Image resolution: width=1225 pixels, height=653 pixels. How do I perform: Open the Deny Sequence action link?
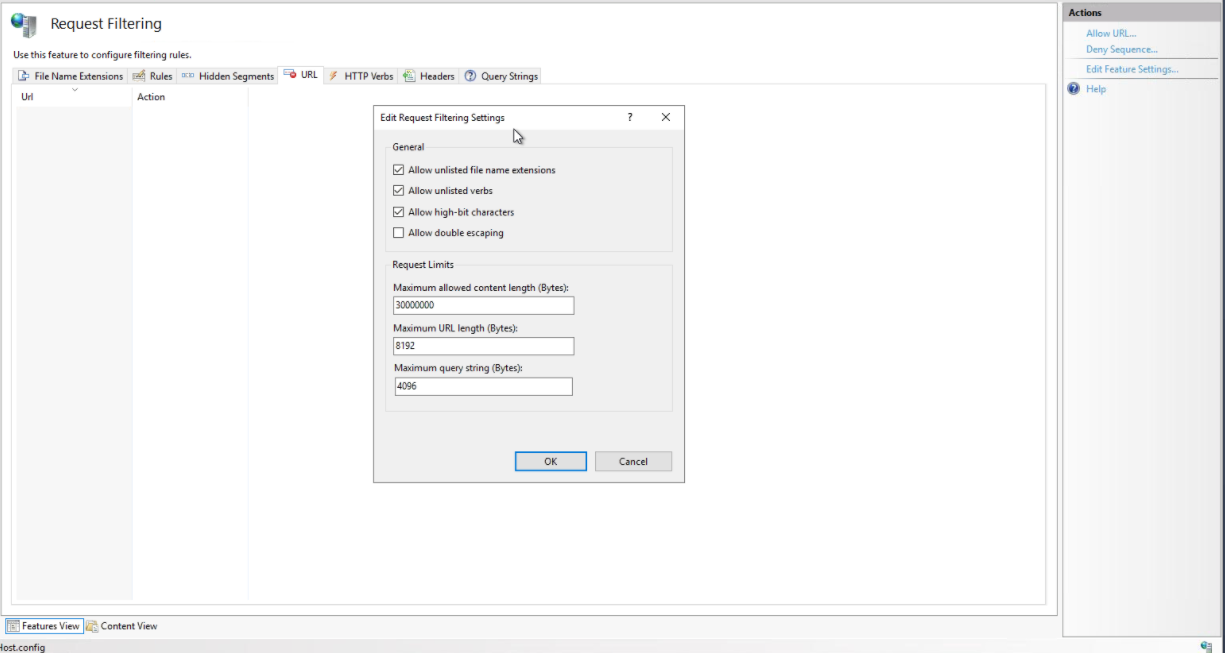tap(1121, 49)
